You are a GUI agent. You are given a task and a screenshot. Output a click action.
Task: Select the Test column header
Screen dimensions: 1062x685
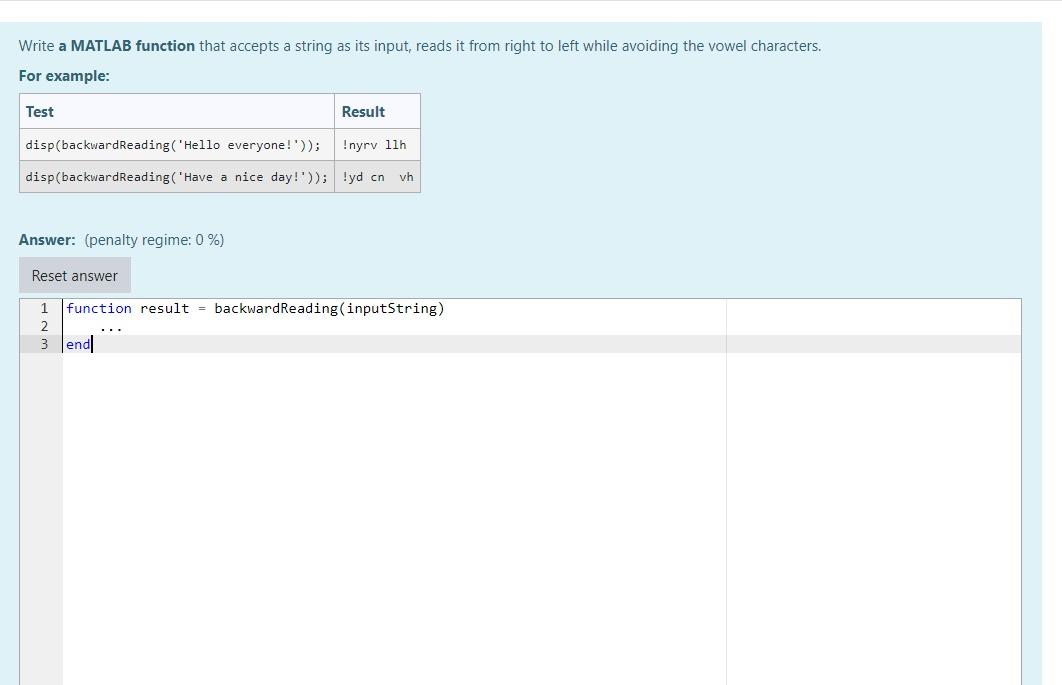(39, 111)
